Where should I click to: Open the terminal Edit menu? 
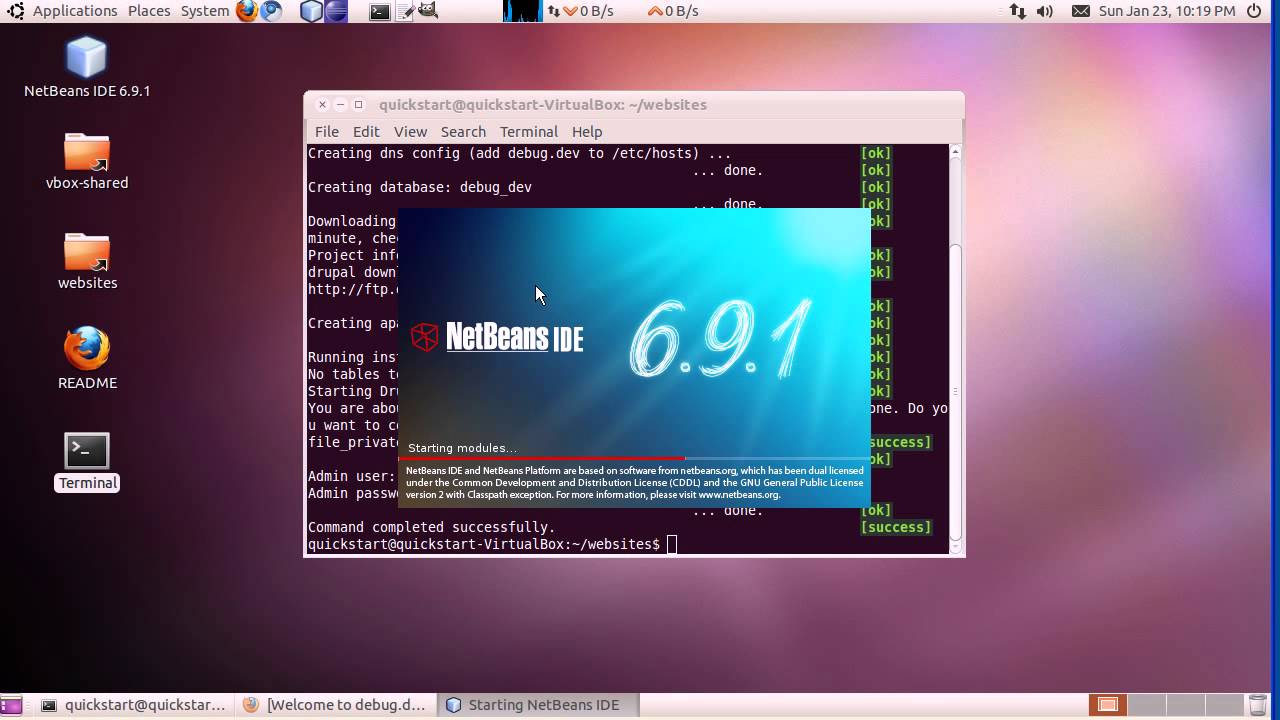click(x=366, y=131)
